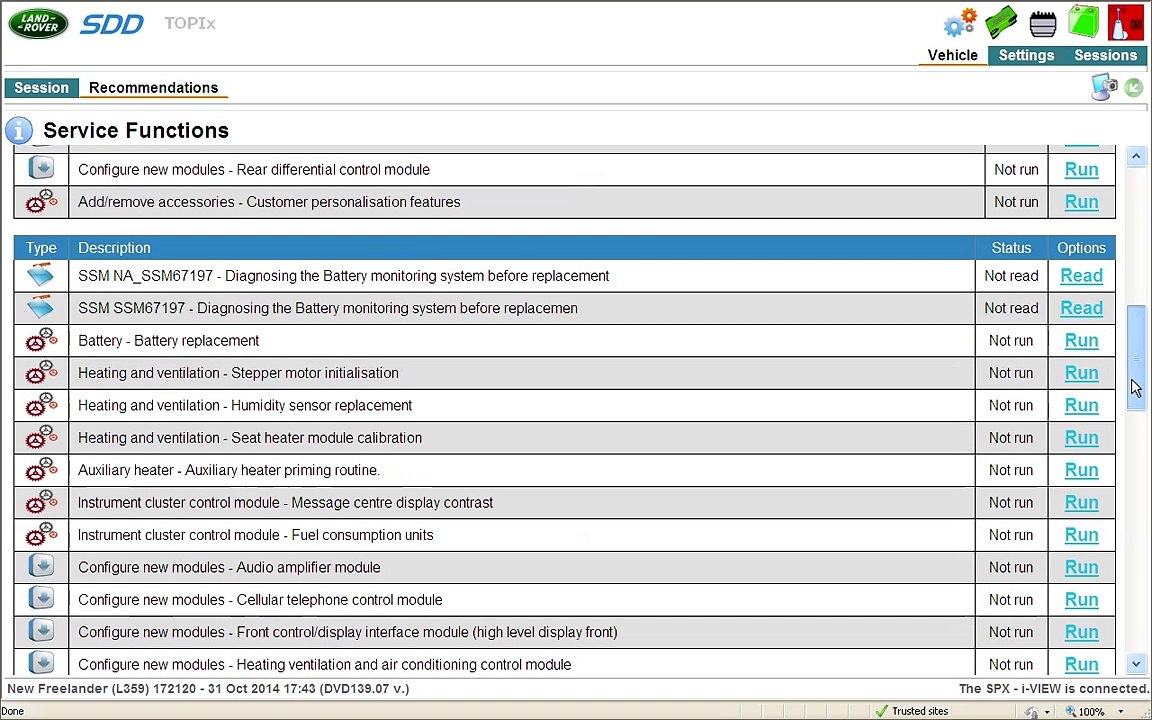Viewport: 1152px width, 720px height.
Task: Click bulletin icon for SSM SSM67197 row
Action: (x=40, y=308)
